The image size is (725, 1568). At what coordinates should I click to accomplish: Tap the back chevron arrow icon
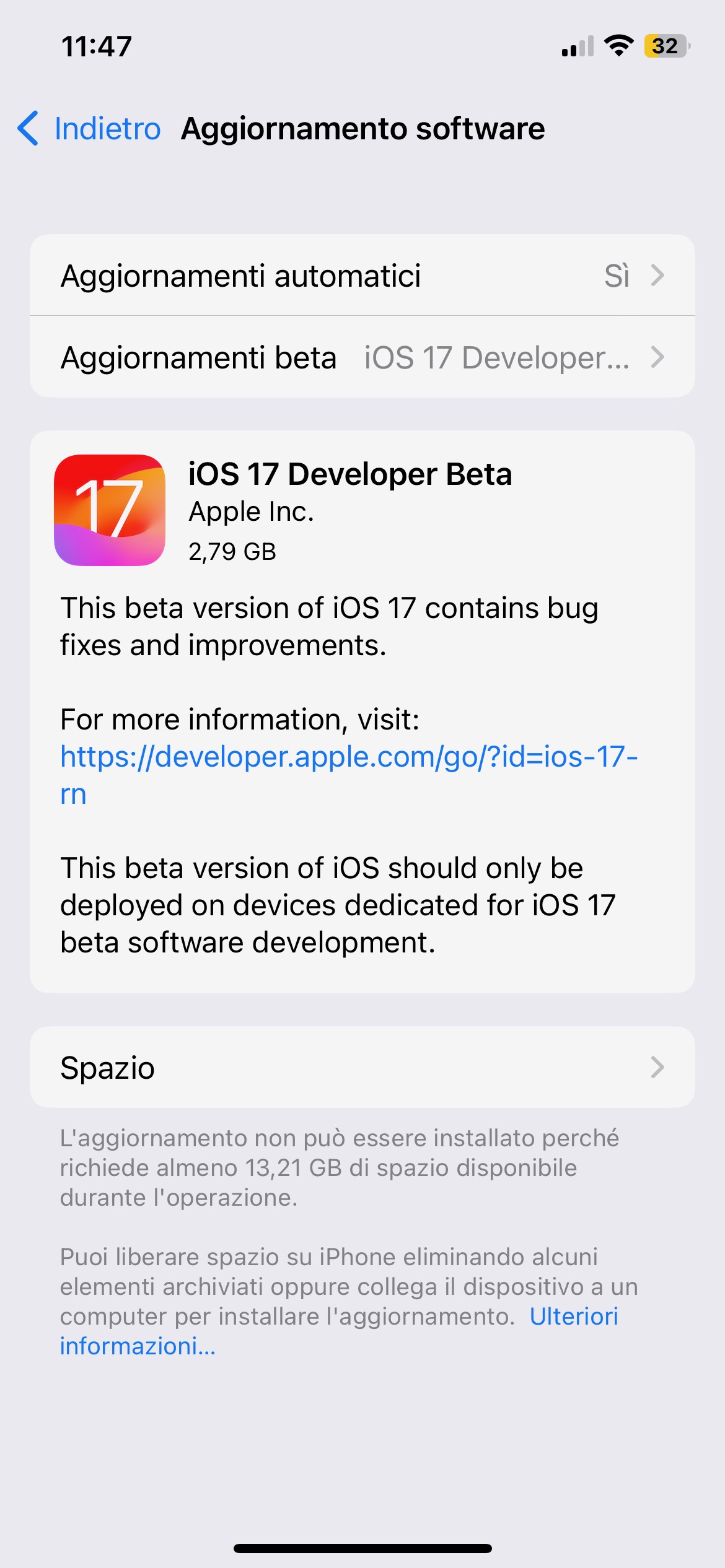[28, 128]
